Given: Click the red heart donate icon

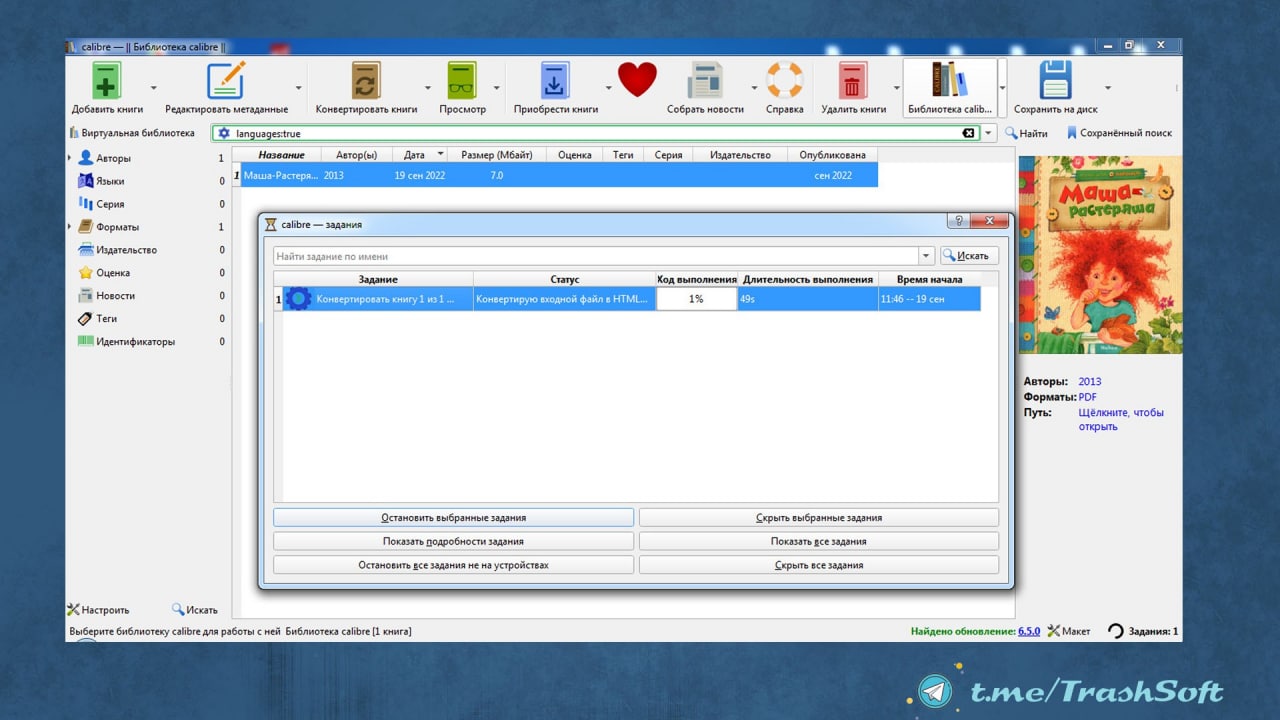Looking at the screenshot, I should click(637, 79).
